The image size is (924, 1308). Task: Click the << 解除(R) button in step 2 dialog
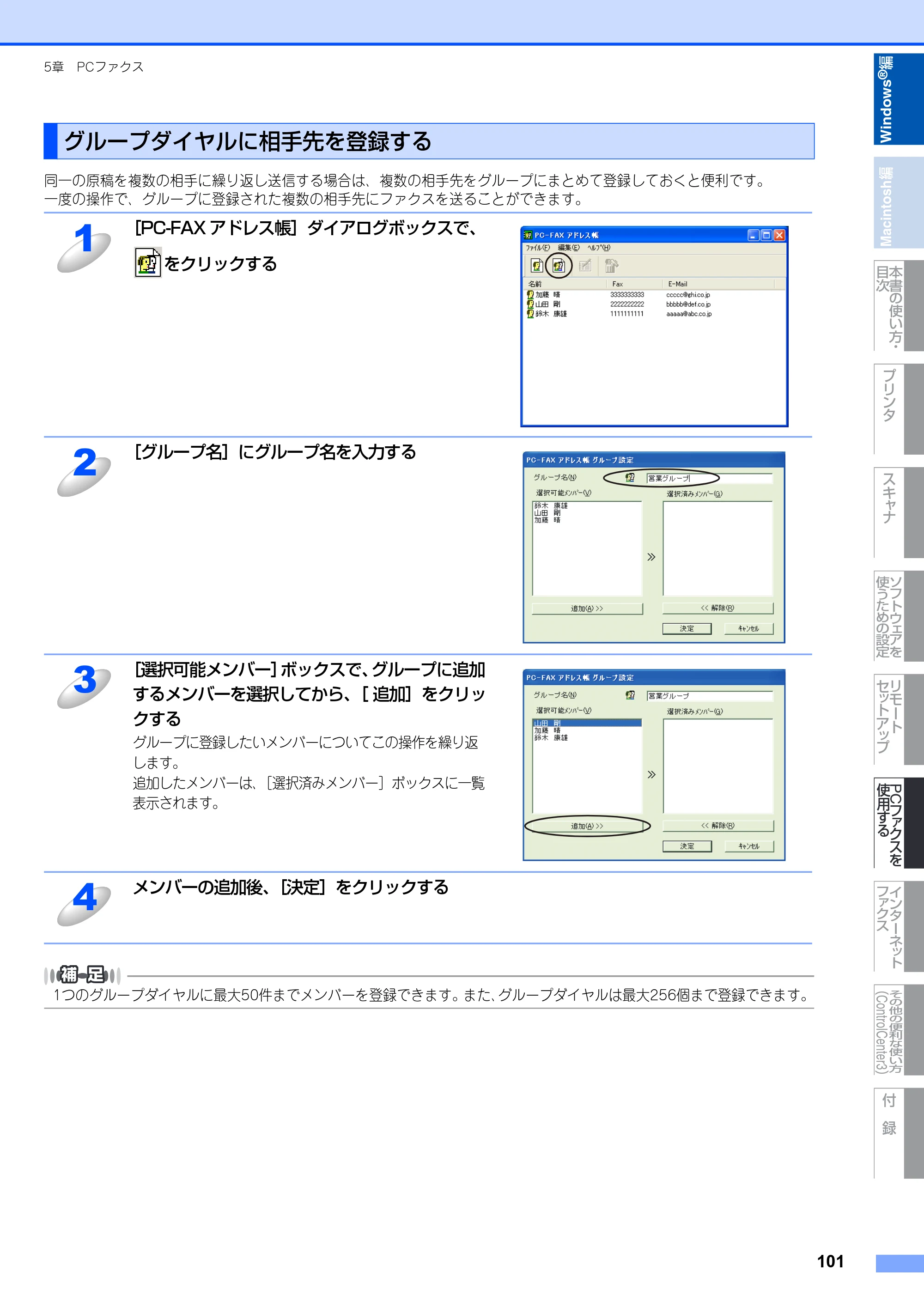pos(718,608)
